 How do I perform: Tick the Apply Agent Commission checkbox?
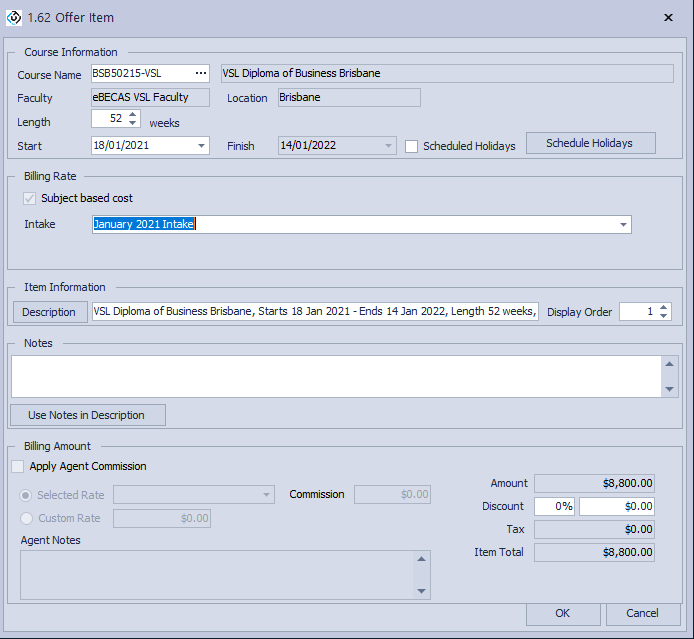point(17,467)
